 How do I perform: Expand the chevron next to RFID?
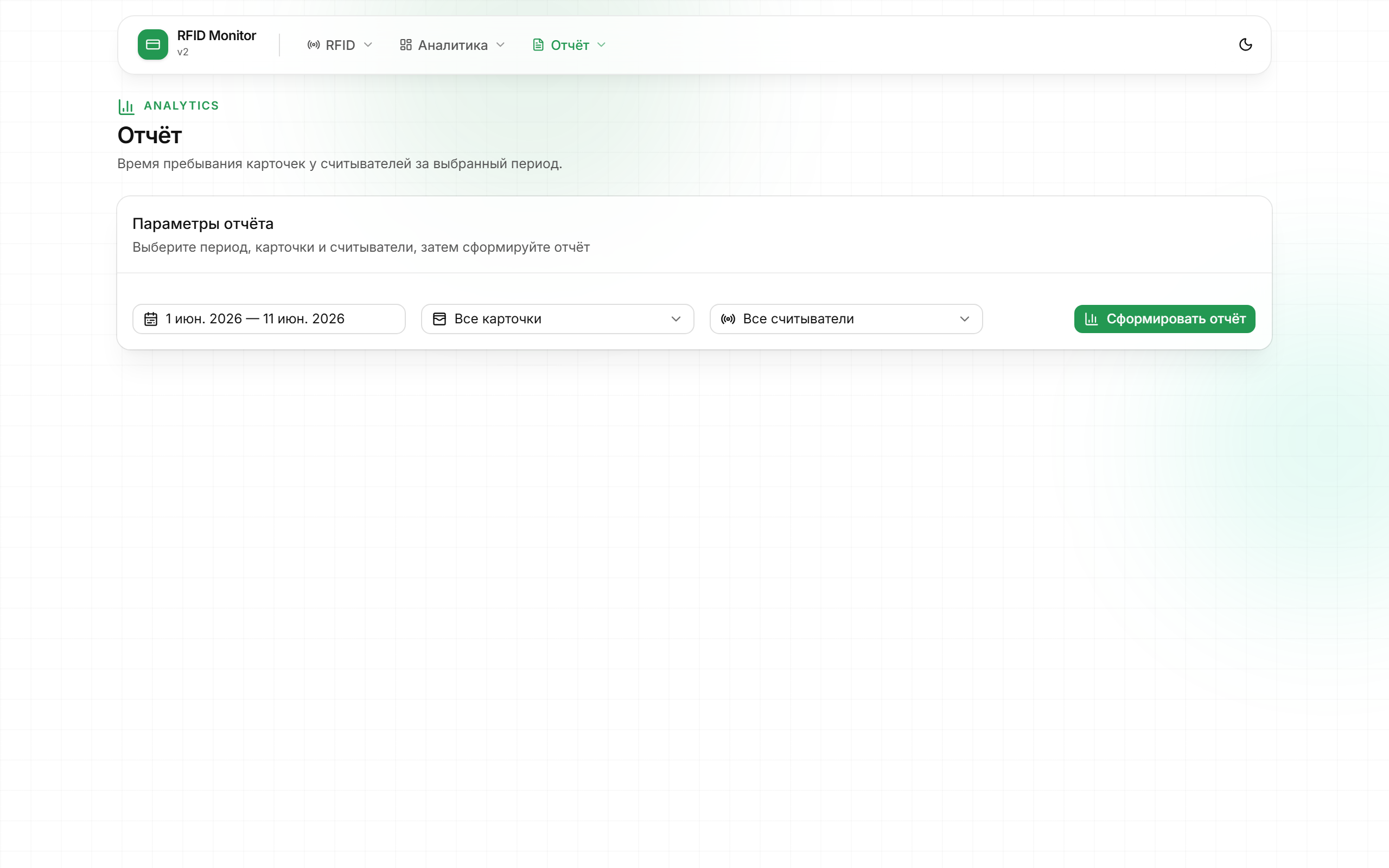[368, 45]
